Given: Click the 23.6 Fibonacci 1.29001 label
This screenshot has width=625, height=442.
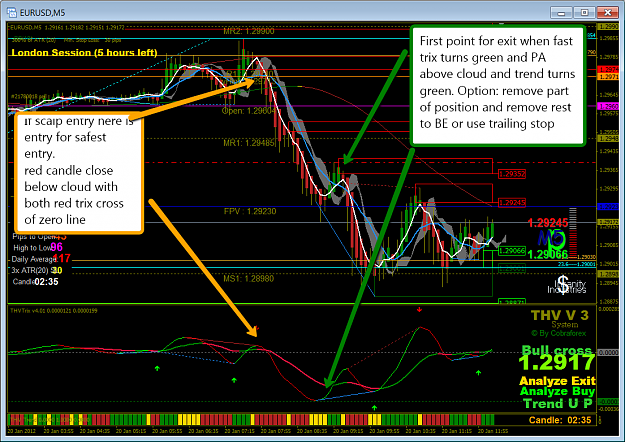Looking at the screenshot, I should [x=577, y=264].
